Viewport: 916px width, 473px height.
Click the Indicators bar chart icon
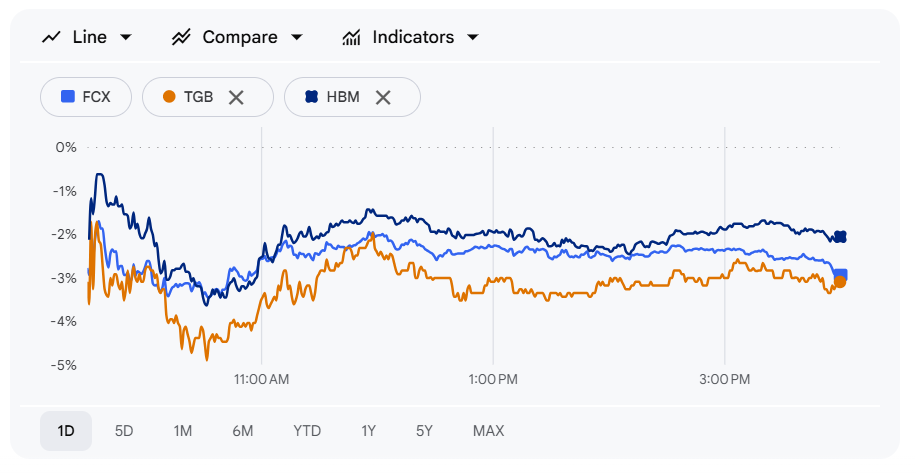[351, 37]
